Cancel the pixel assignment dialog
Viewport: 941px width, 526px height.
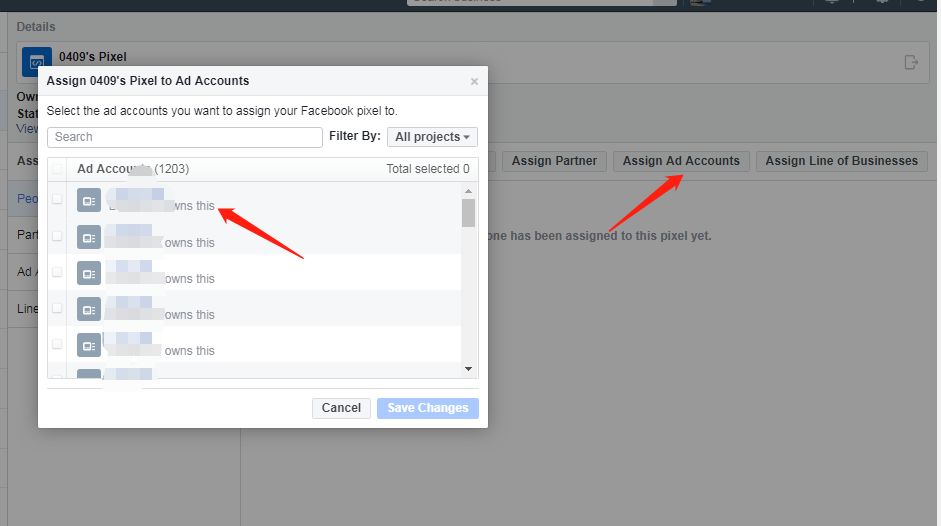[x=341, y=408]
